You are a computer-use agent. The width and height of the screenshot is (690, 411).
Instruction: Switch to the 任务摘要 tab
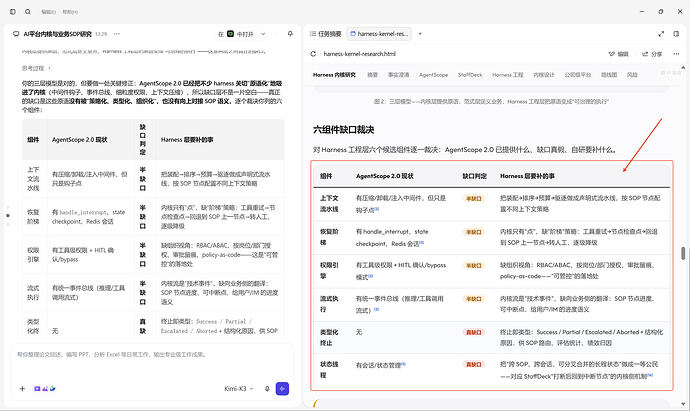326,34
